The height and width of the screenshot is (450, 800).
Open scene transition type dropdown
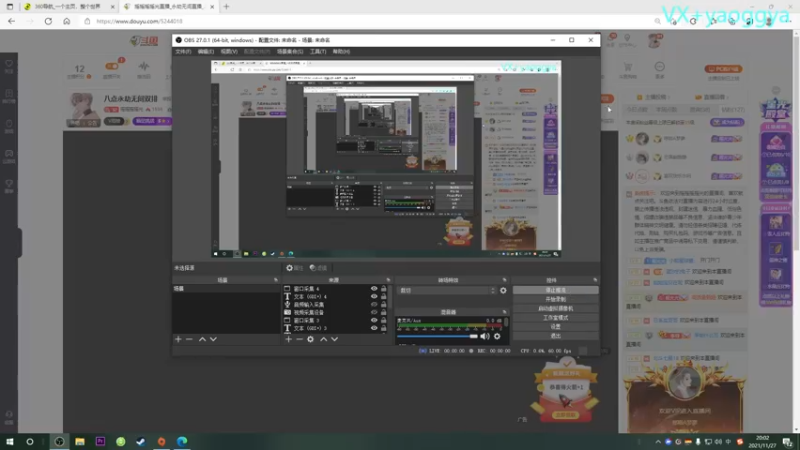[x=447, y=290]
